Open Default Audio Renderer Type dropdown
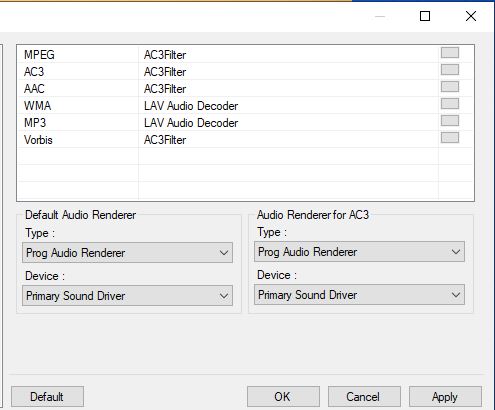Viewport: 495px width, 410px height. [127, 253]
